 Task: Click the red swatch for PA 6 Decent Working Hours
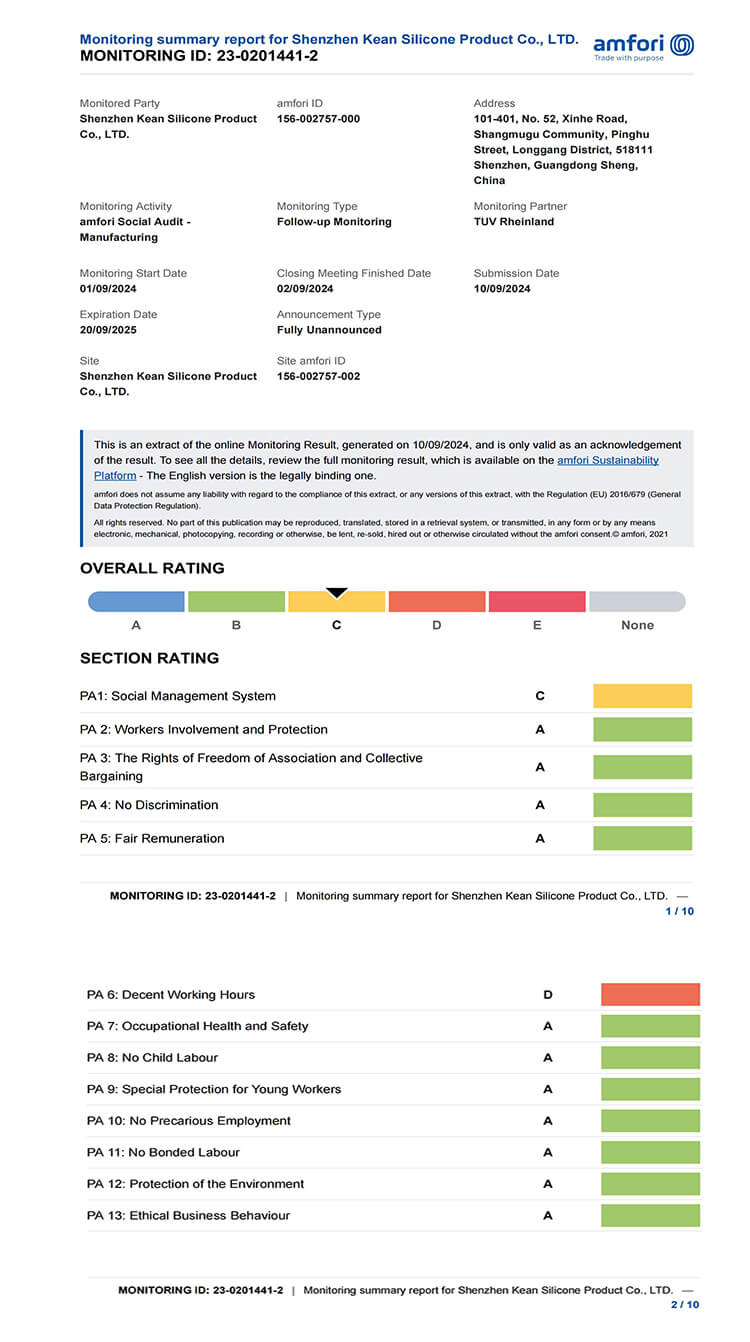tap(650, 994)
